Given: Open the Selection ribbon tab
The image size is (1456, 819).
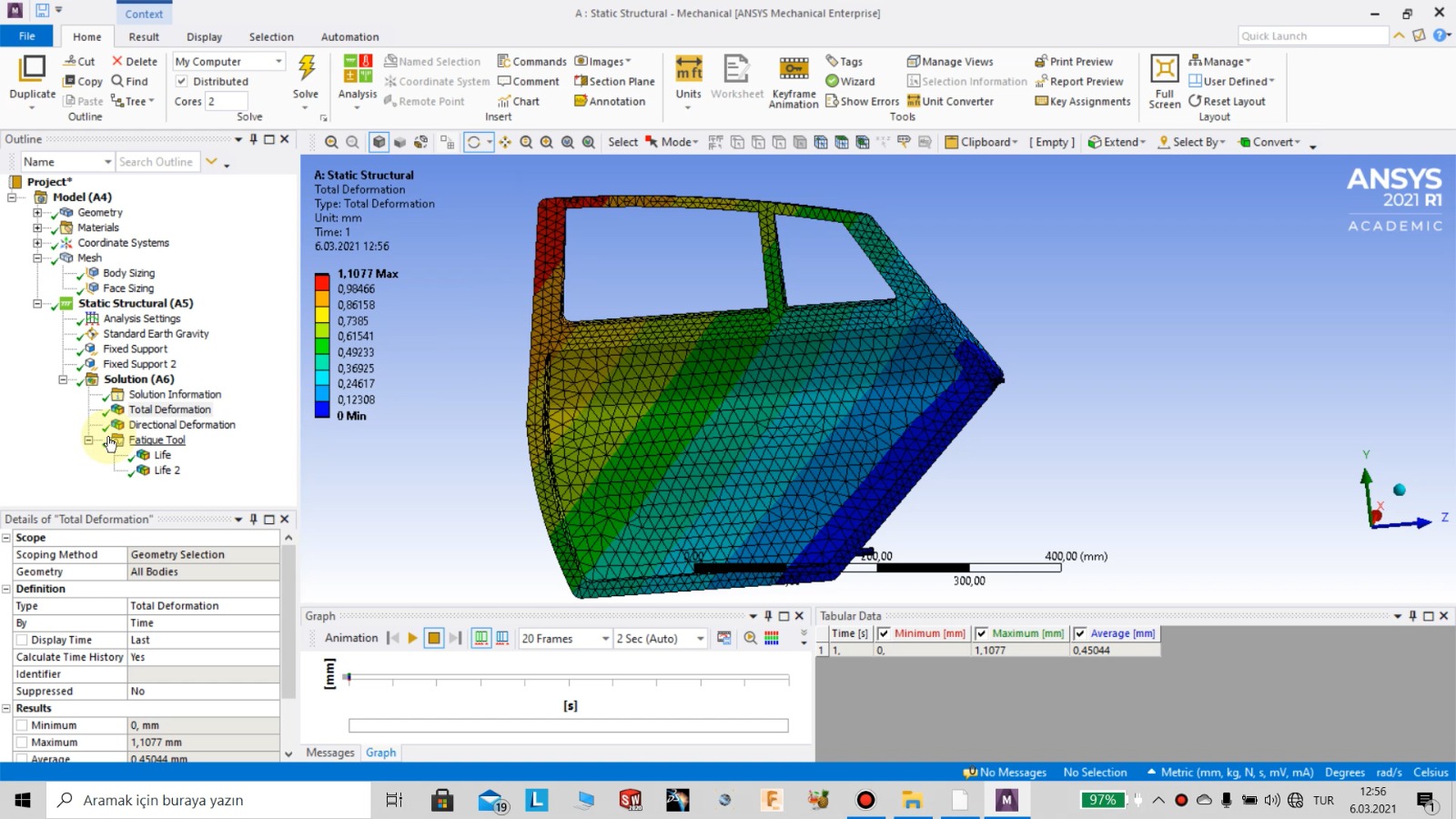Looking at the screenshot, I should [x=271, y=36].
